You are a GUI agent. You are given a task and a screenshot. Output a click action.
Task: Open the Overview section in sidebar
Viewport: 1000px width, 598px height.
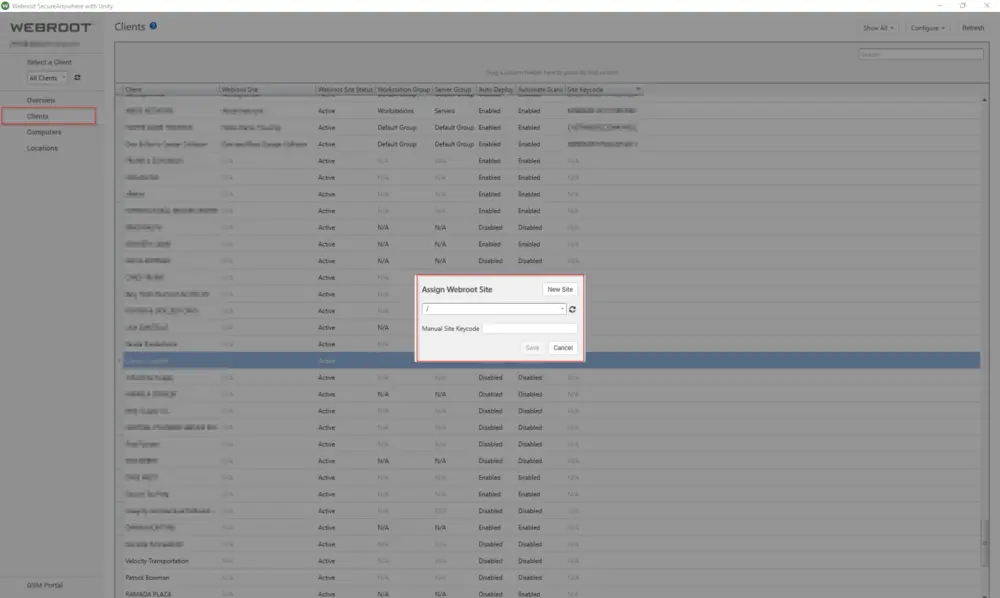[41, 100]
